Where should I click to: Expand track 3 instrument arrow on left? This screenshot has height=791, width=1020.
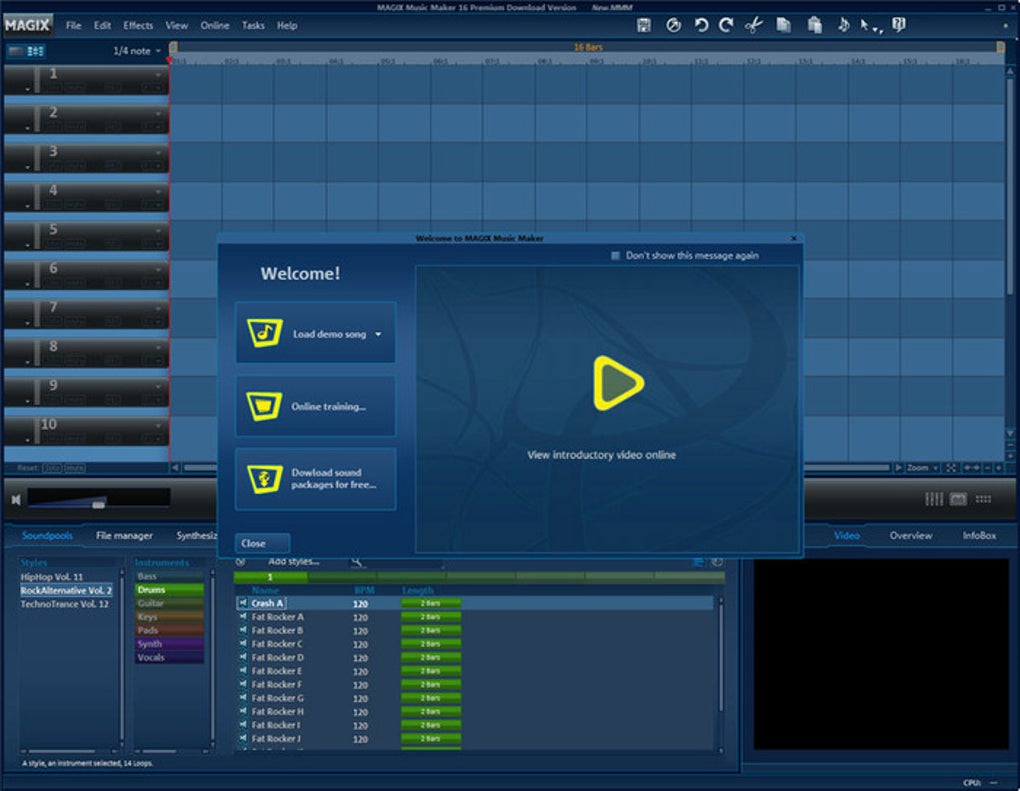27,167
